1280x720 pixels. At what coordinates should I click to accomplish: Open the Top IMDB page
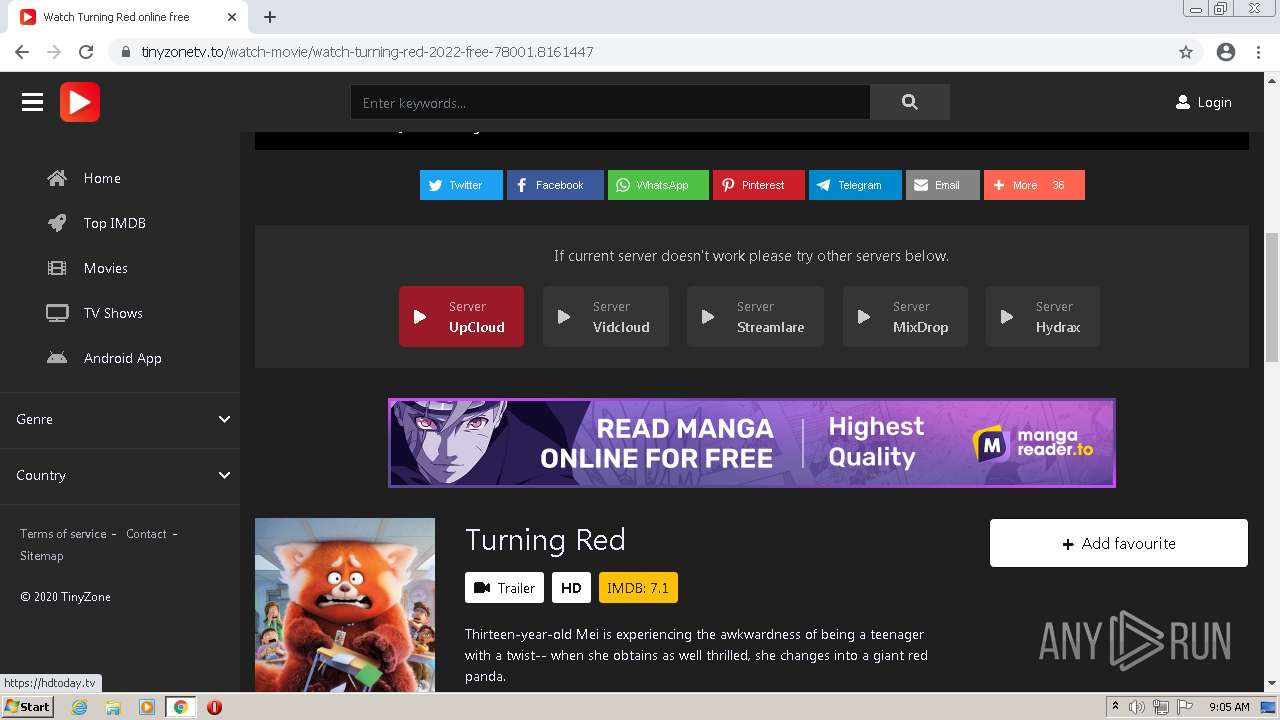point(115,223)
